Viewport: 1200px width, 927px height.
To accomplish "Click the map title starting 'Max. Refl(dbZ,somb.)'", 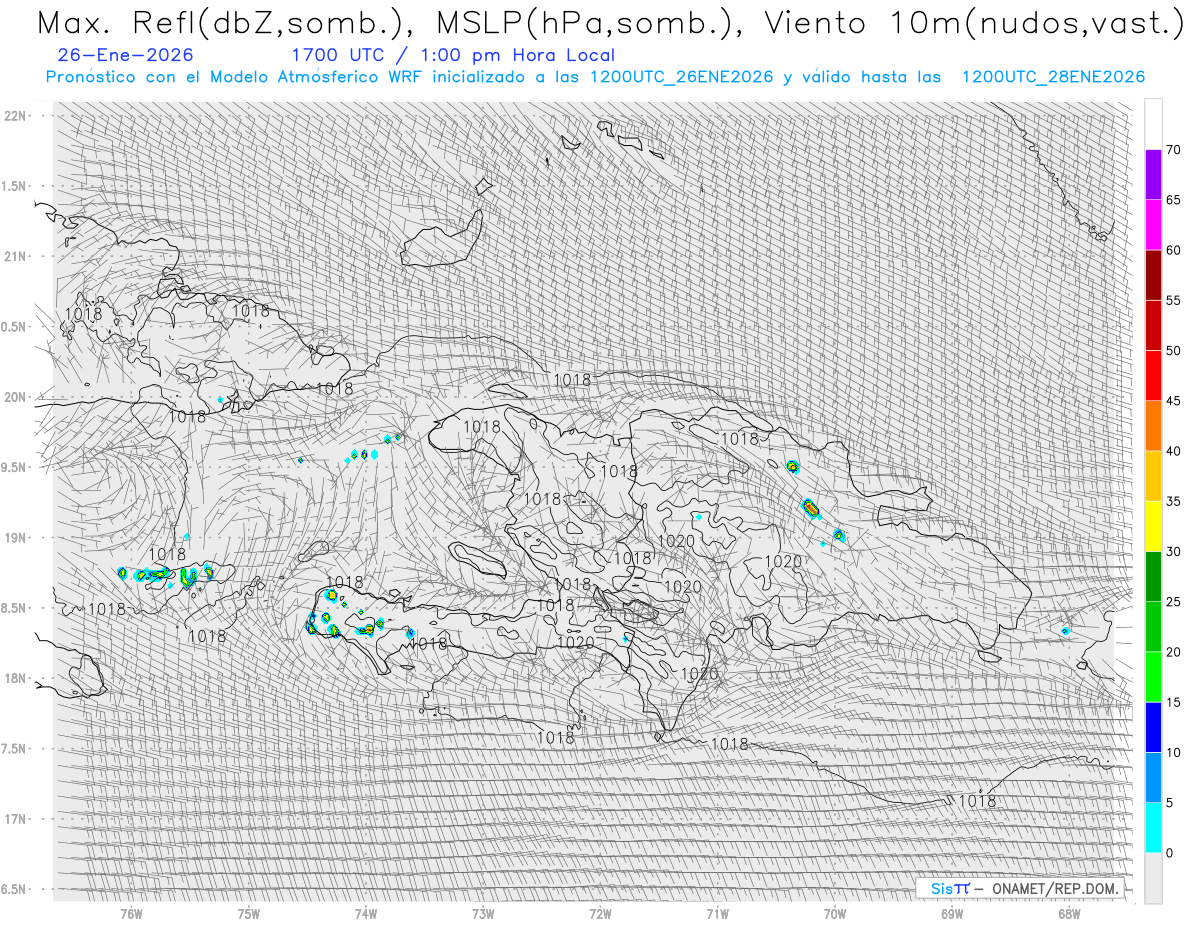I will [x=609, y=24].
